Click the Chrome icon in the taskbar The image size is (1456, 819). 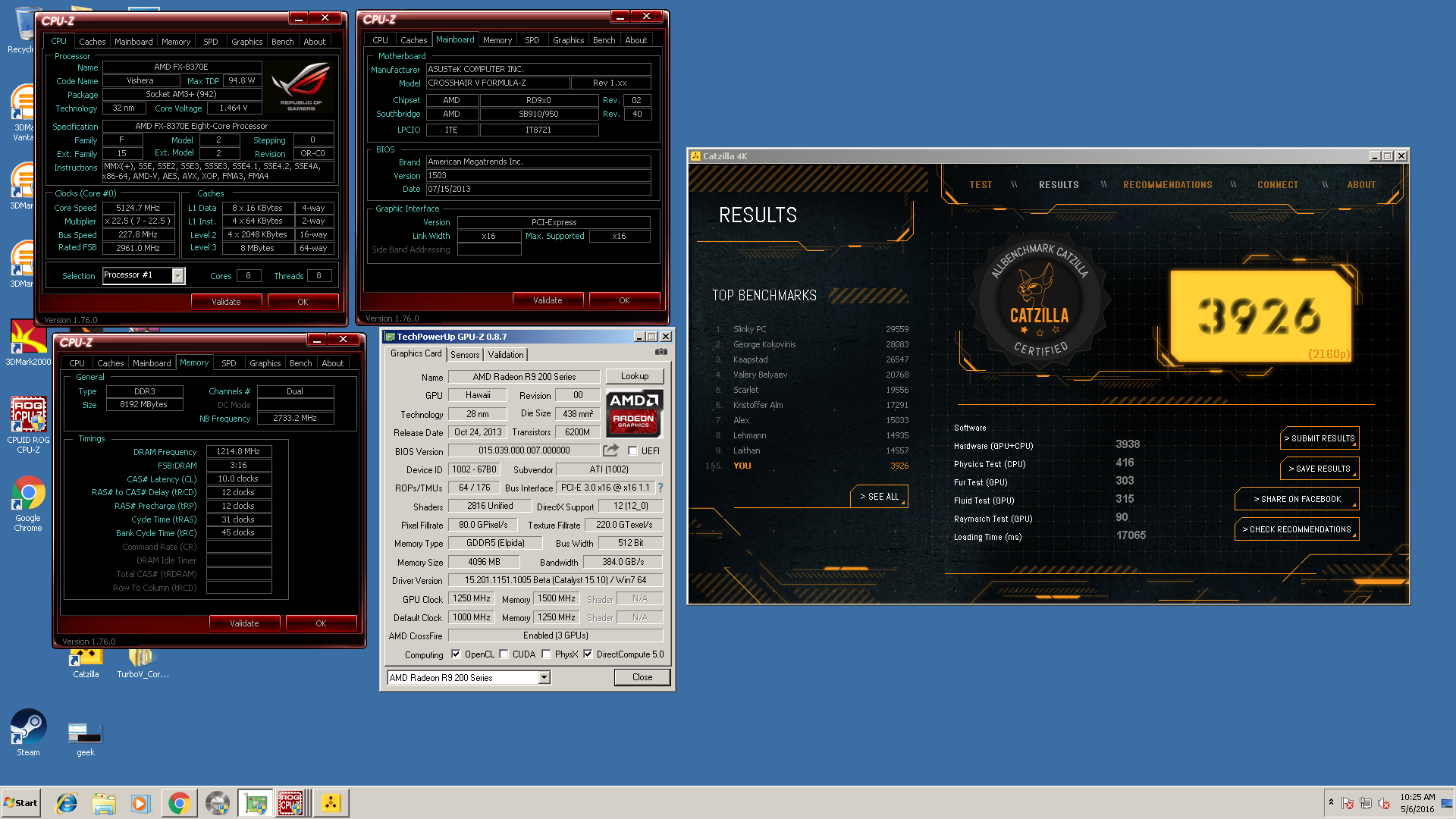click(179, 803)
